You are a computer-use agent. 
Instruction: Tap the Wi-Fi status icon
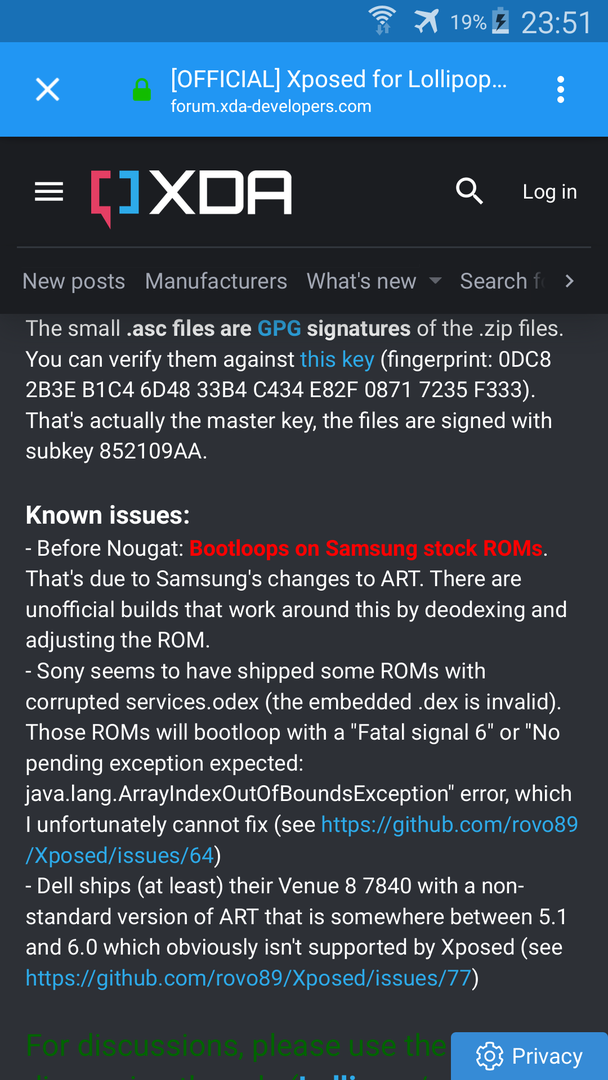[x=381, y=21]
